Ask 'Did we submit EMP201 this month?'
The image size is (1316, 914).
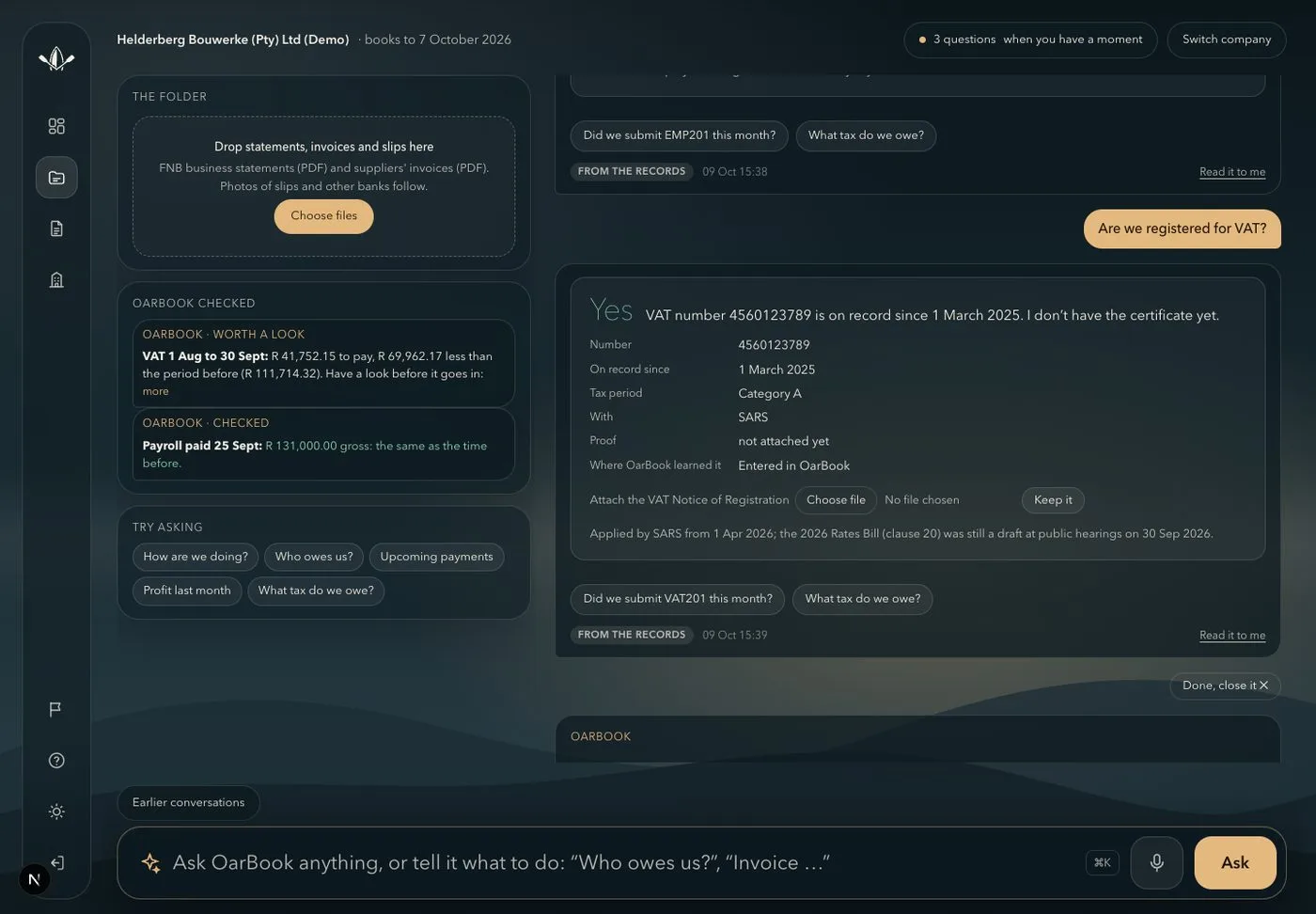tap(680, 135)
